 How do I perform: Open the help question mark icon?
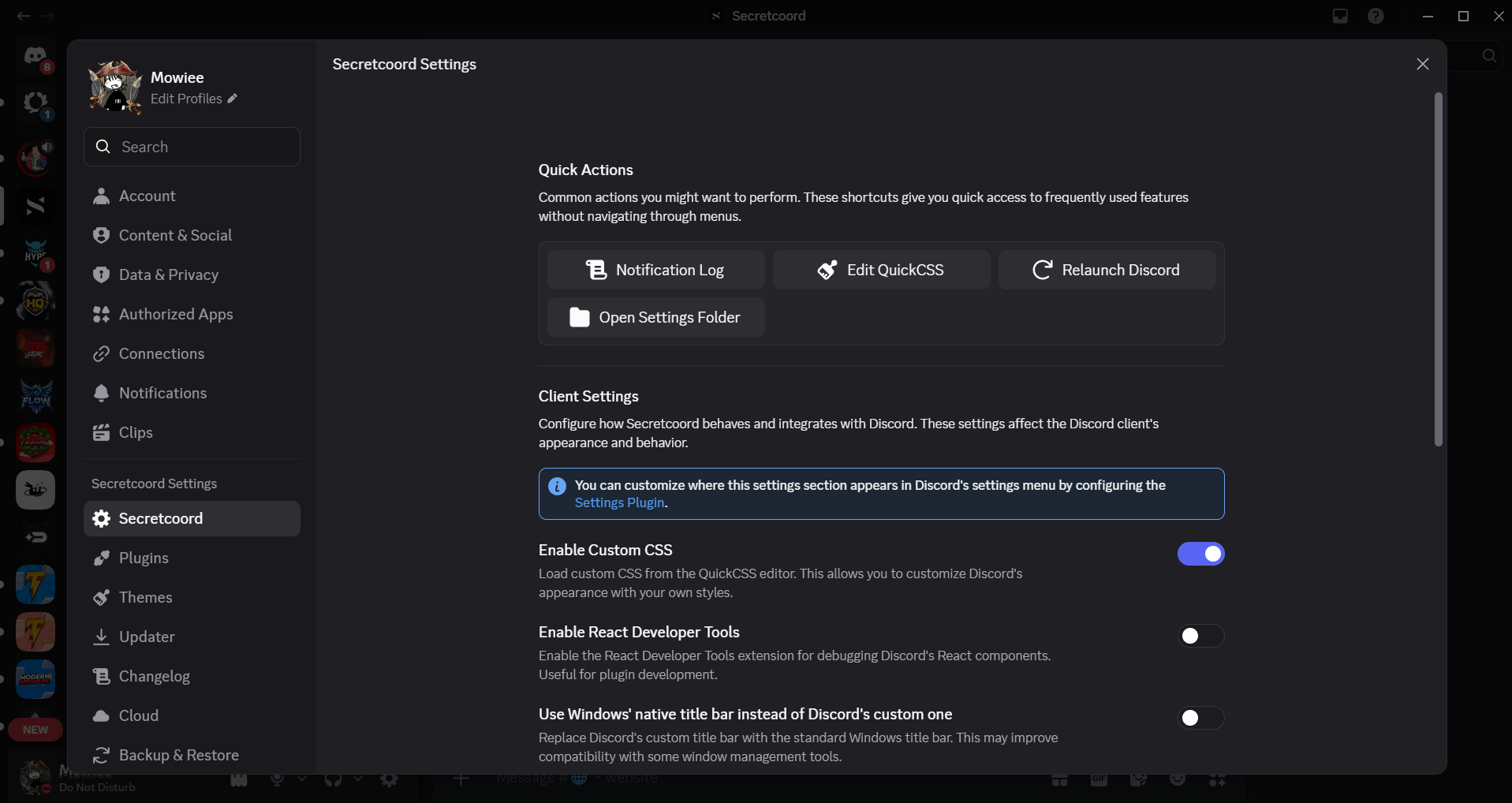coord(1376,16)
